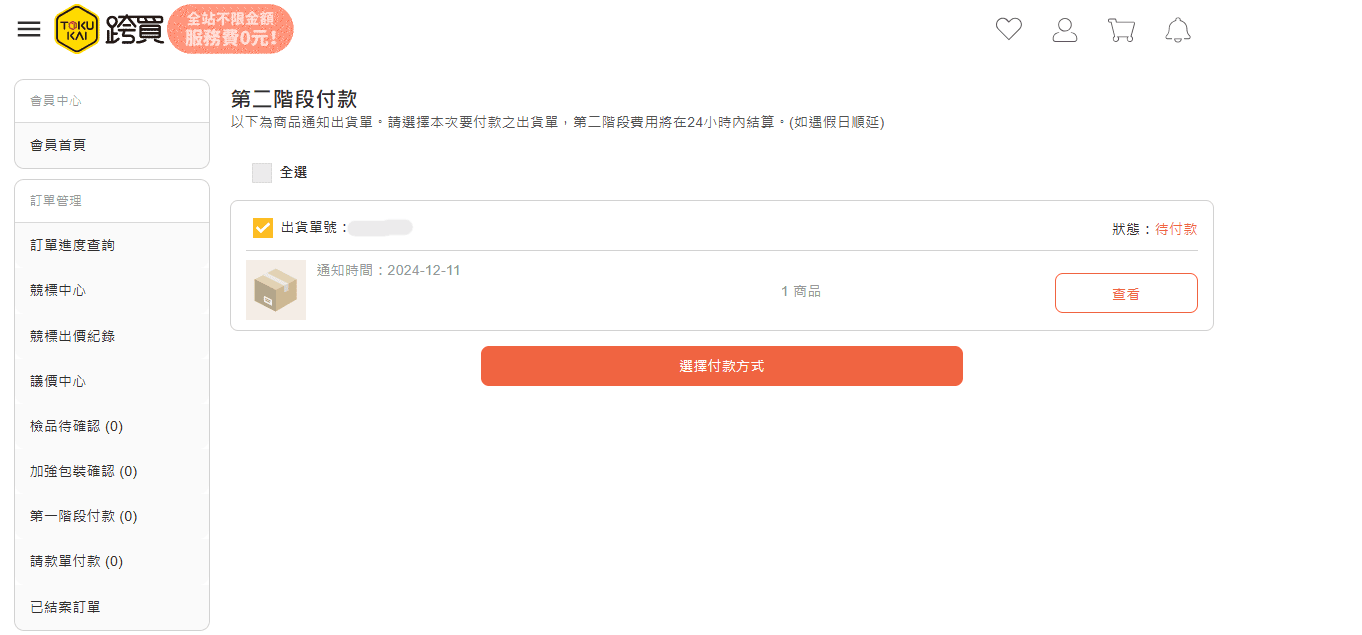Image resolution: width=1362 pixels, height=635 pixels.
Task: Check the 全選 select-all checkbox
Action: click(262, 173)
